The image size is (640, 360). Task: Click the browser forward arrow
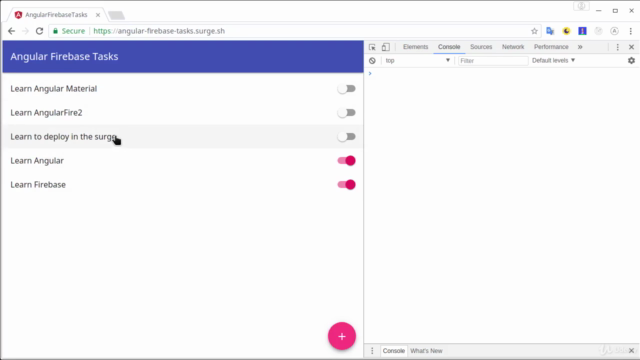(x=25, y=31)
